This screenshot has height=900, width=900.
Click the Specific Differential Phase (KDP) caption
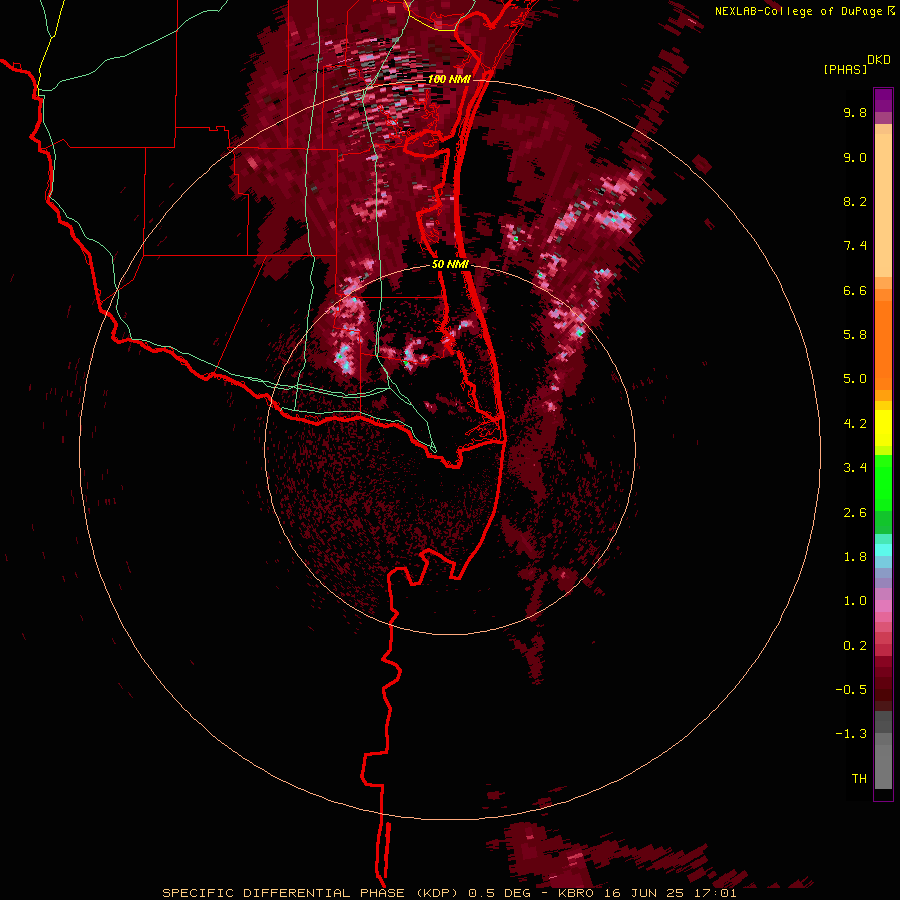click(x=312, y=893)
